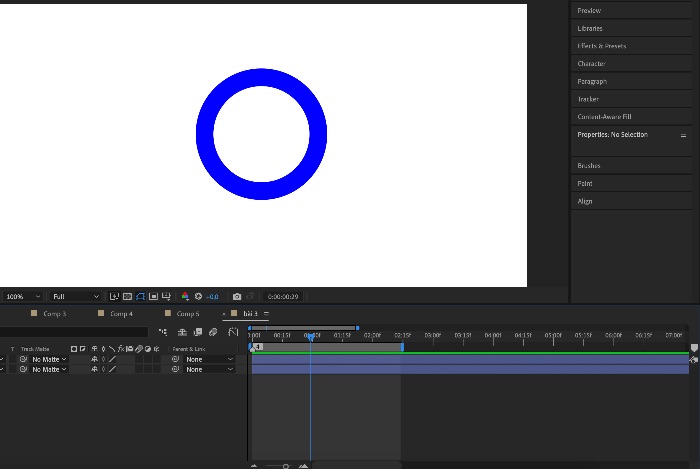Viewport: 700px width, 469px height.
Task: Click the Adjustment Layer column header icon
Action: pyautogui.click(x=148, y=349)
